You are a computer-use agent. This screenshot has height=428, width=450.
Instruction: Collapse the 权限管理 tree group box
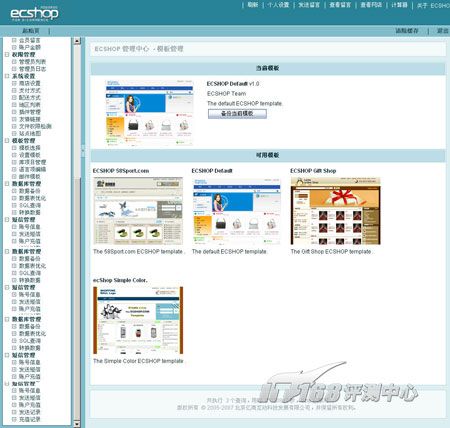7,54
